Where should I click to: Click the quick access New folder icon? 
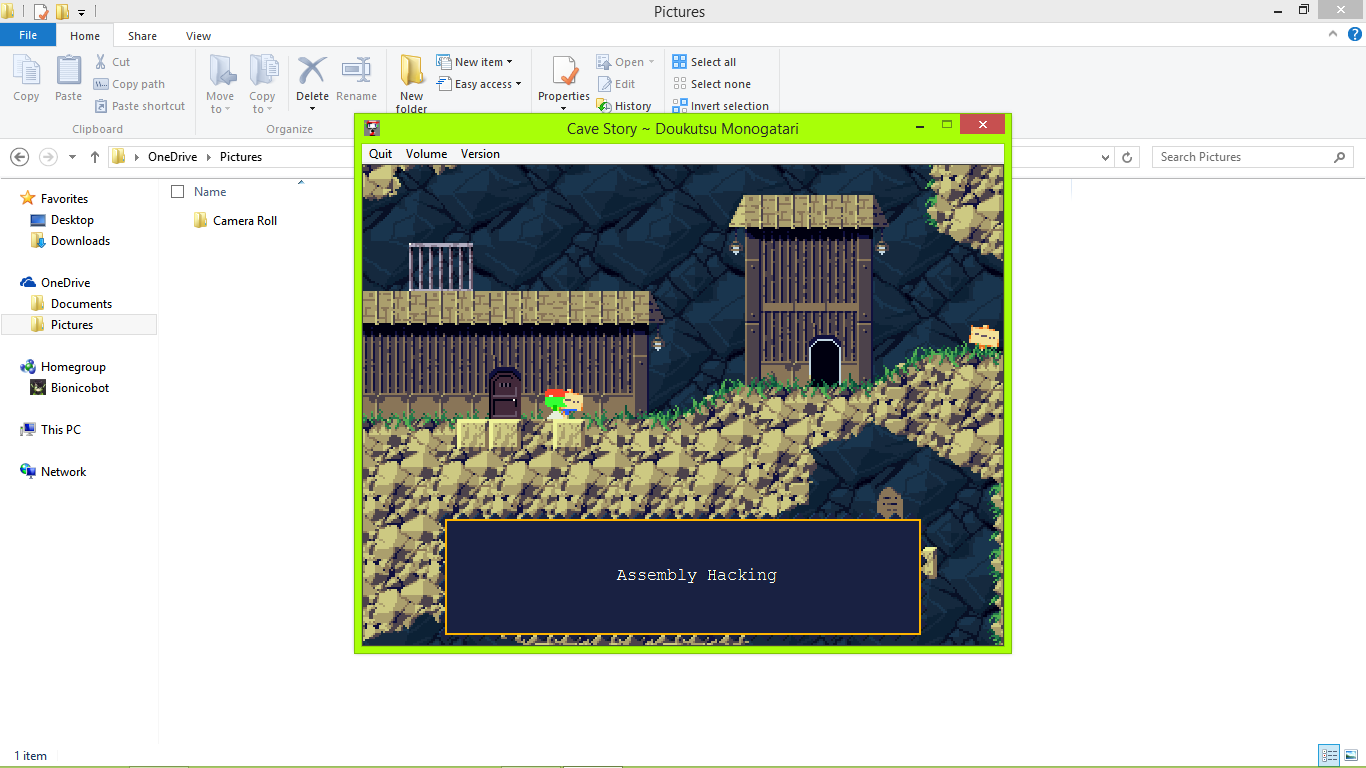coord(63,12)
